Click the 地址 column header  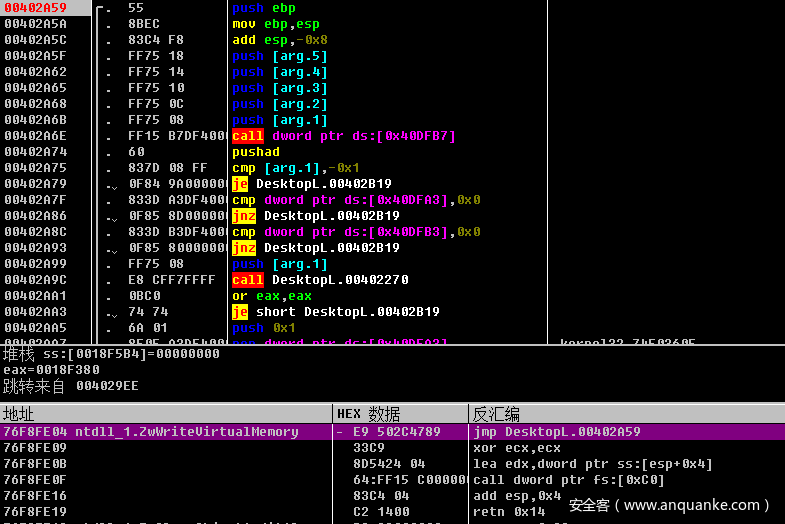click(19, 414)
